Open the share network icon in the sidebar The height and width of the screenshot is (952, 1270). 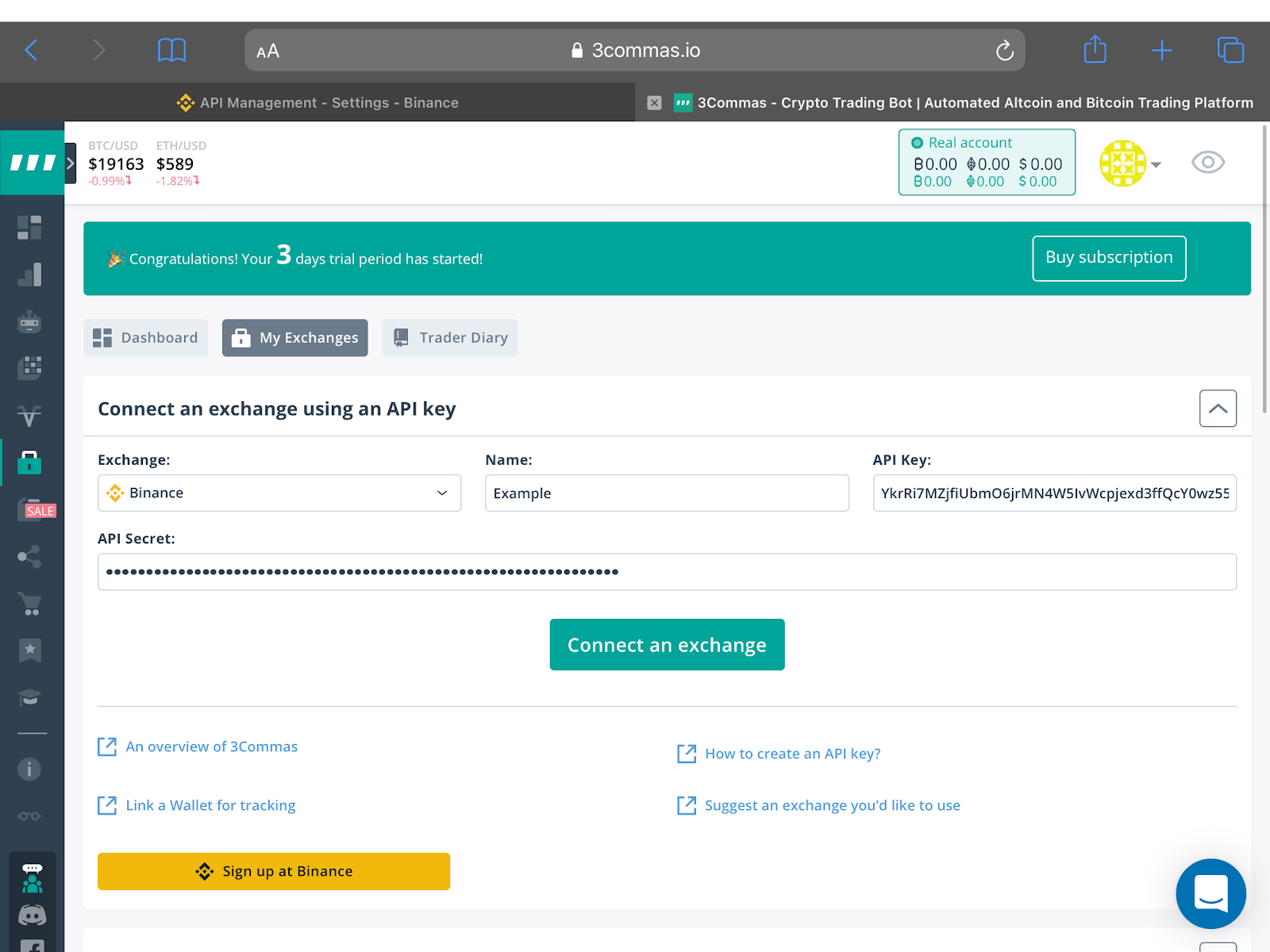[x=29, y=557]
